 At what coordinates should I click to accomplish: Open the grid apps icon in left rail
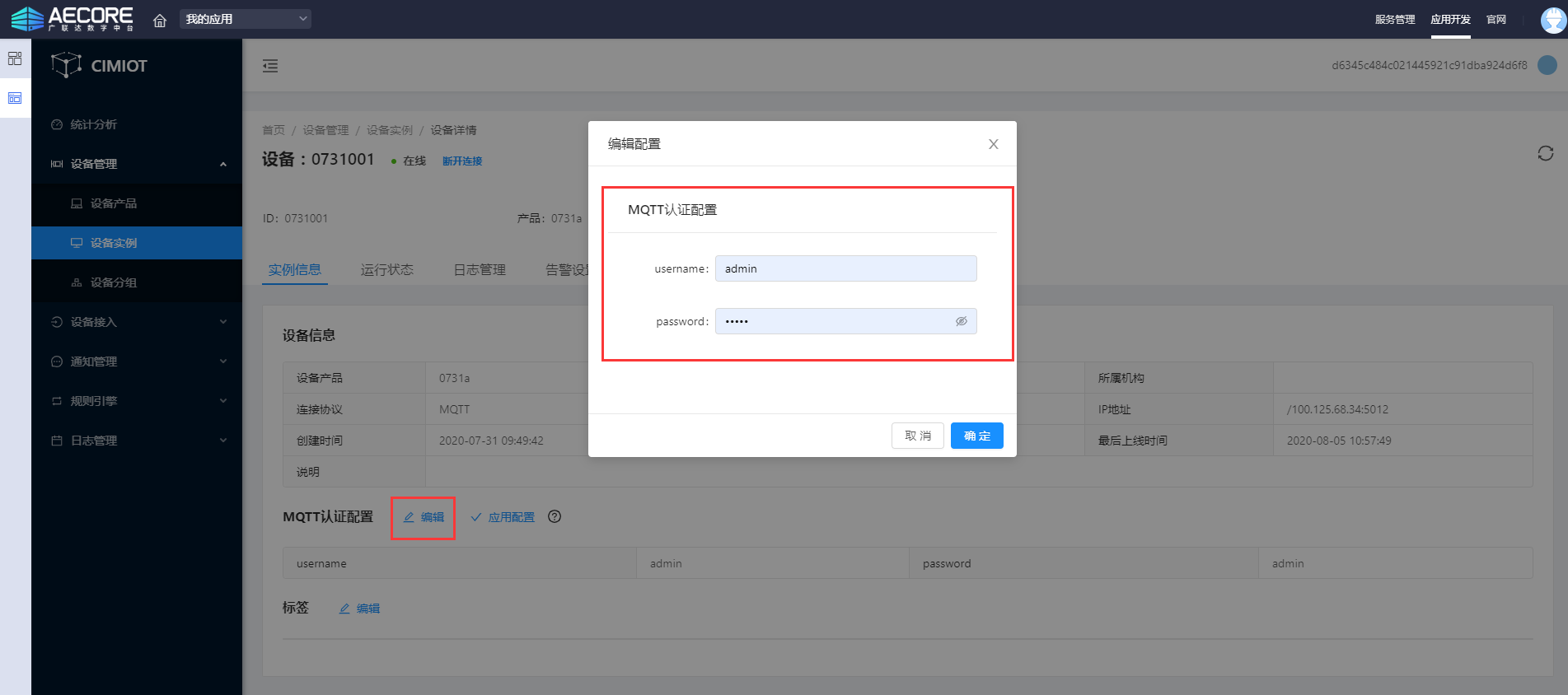click(15, 58)
